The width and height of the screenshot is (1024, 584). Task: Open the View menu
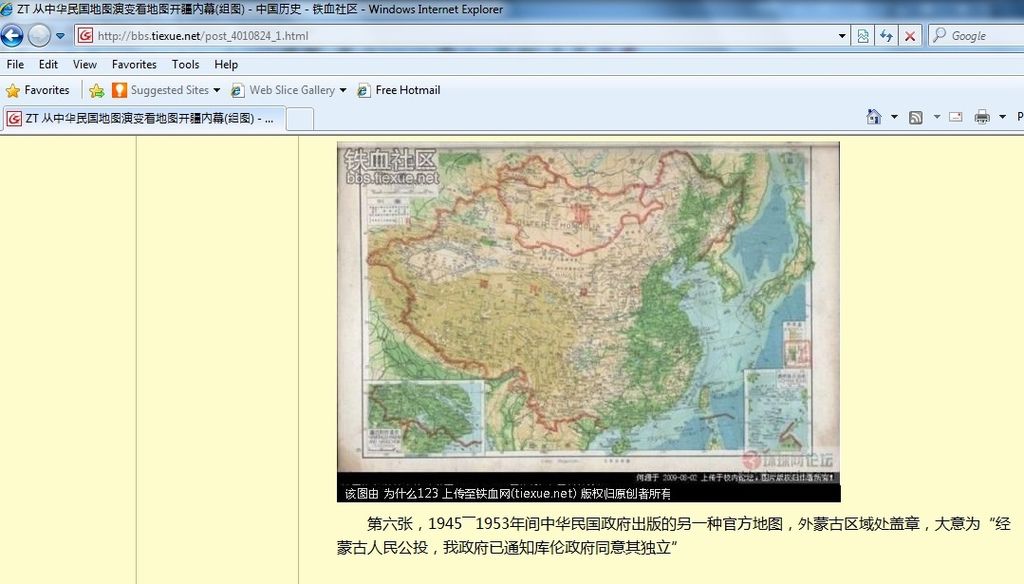click(84, 64)
